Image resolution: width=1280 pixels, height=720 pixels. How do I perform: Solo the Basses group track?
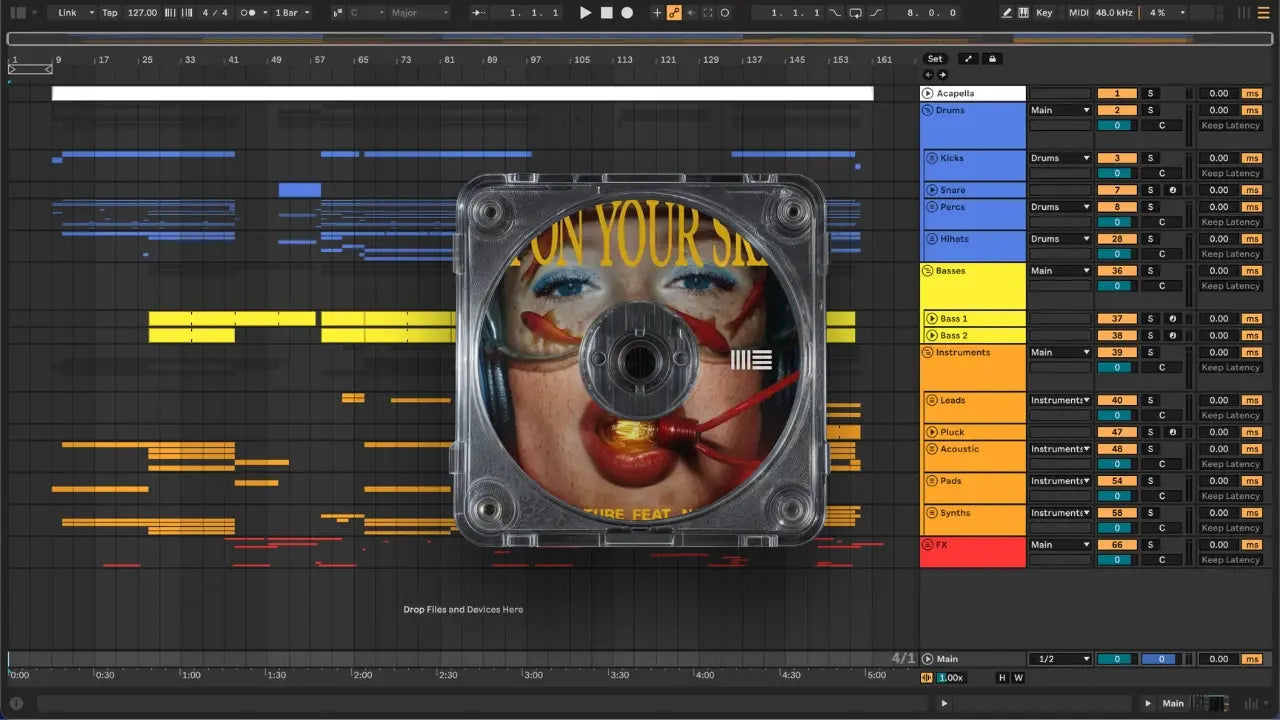click(1150, 271)
